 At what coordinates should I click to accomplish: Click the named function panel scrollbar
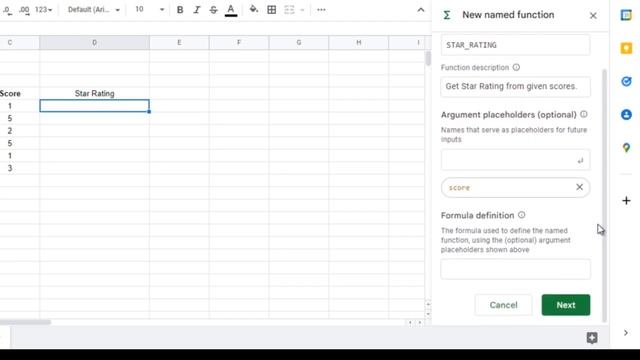(604, 196)
